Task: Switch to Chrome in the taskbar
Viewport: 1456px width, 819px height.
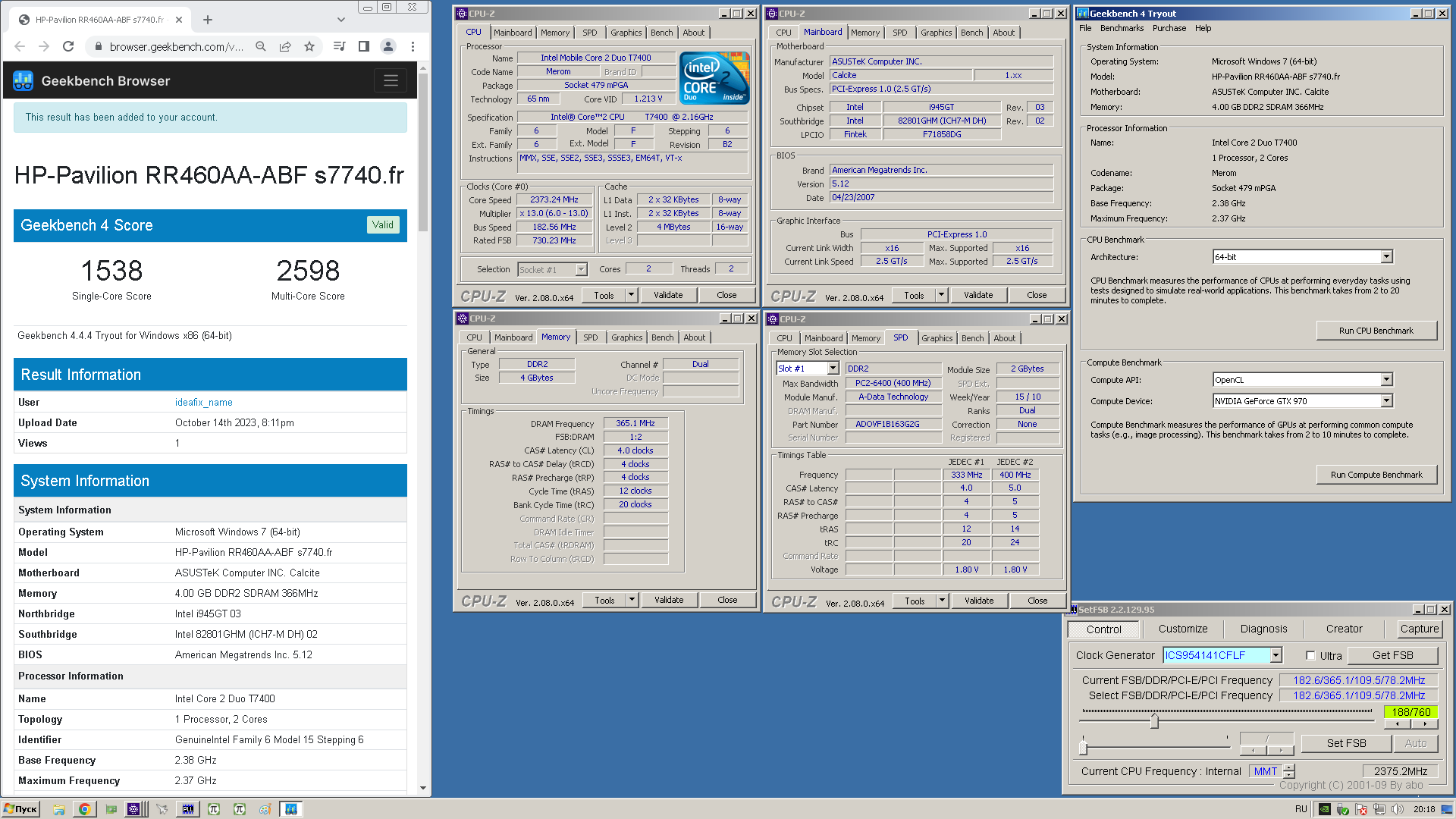Action: 84,809
